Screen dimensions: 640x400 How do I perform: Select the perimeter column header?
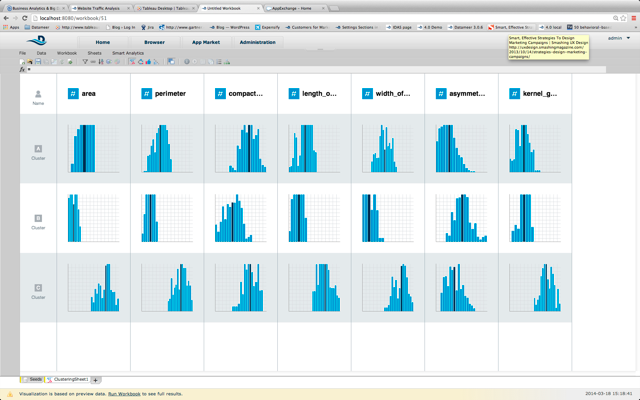pos(167,93)
